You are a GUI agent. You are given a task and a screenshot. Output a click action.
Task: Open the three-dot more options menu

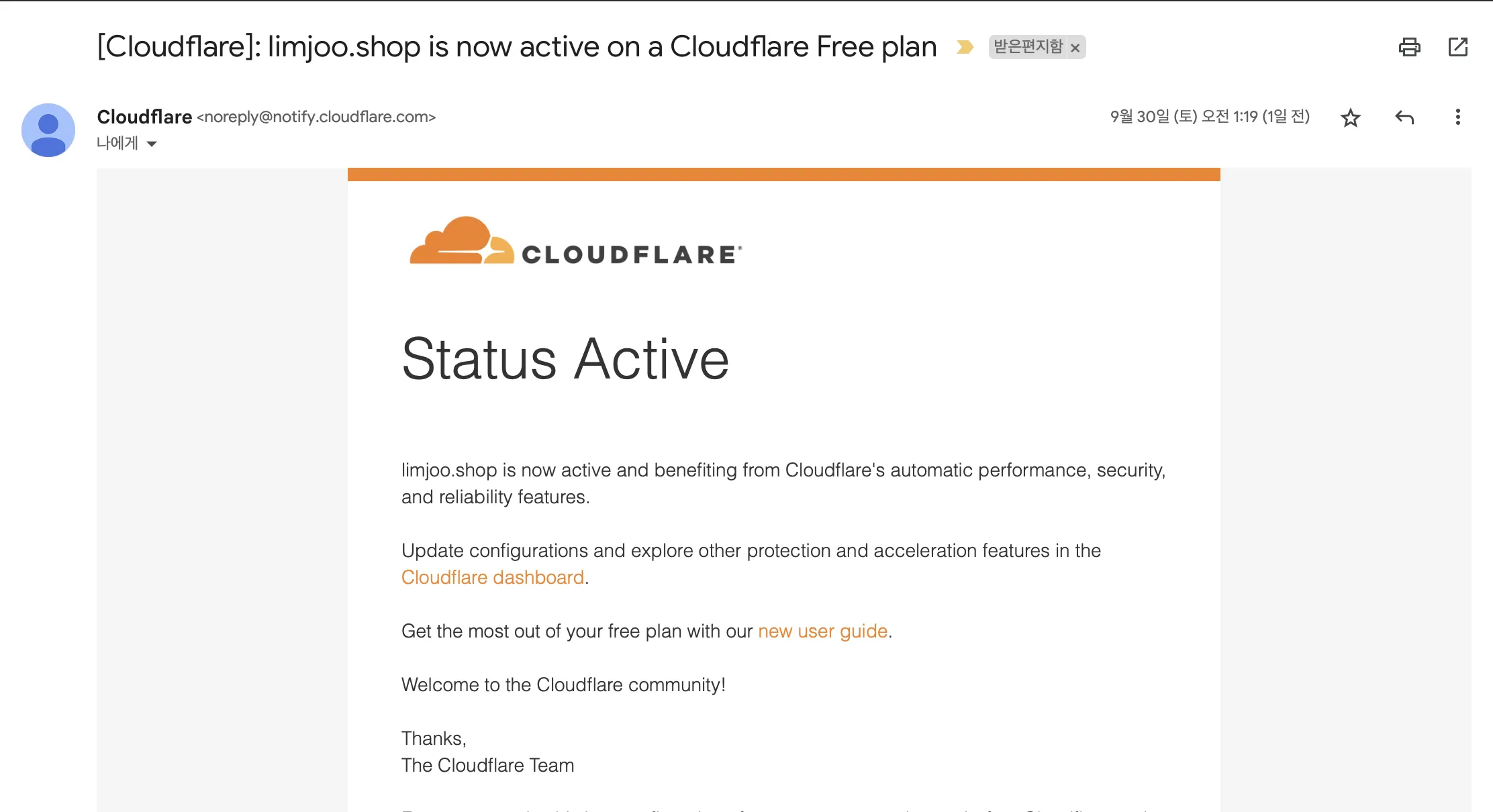1457,117
